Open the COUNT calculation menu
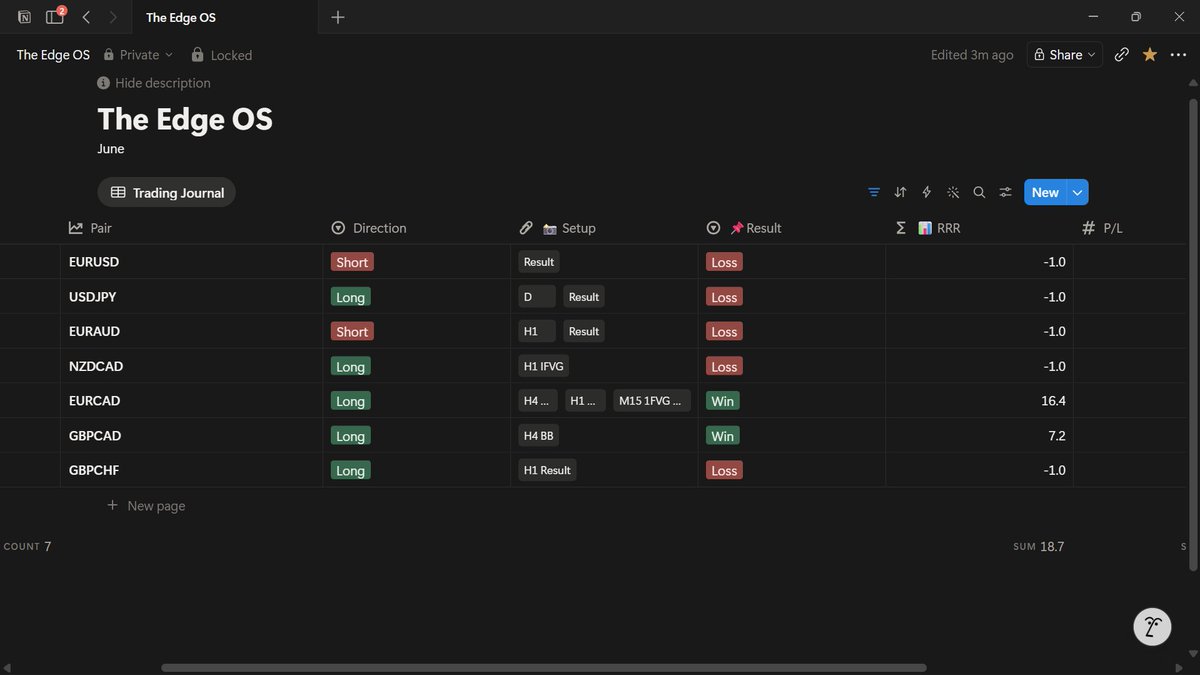1200x675 pixels. point(27,547)
